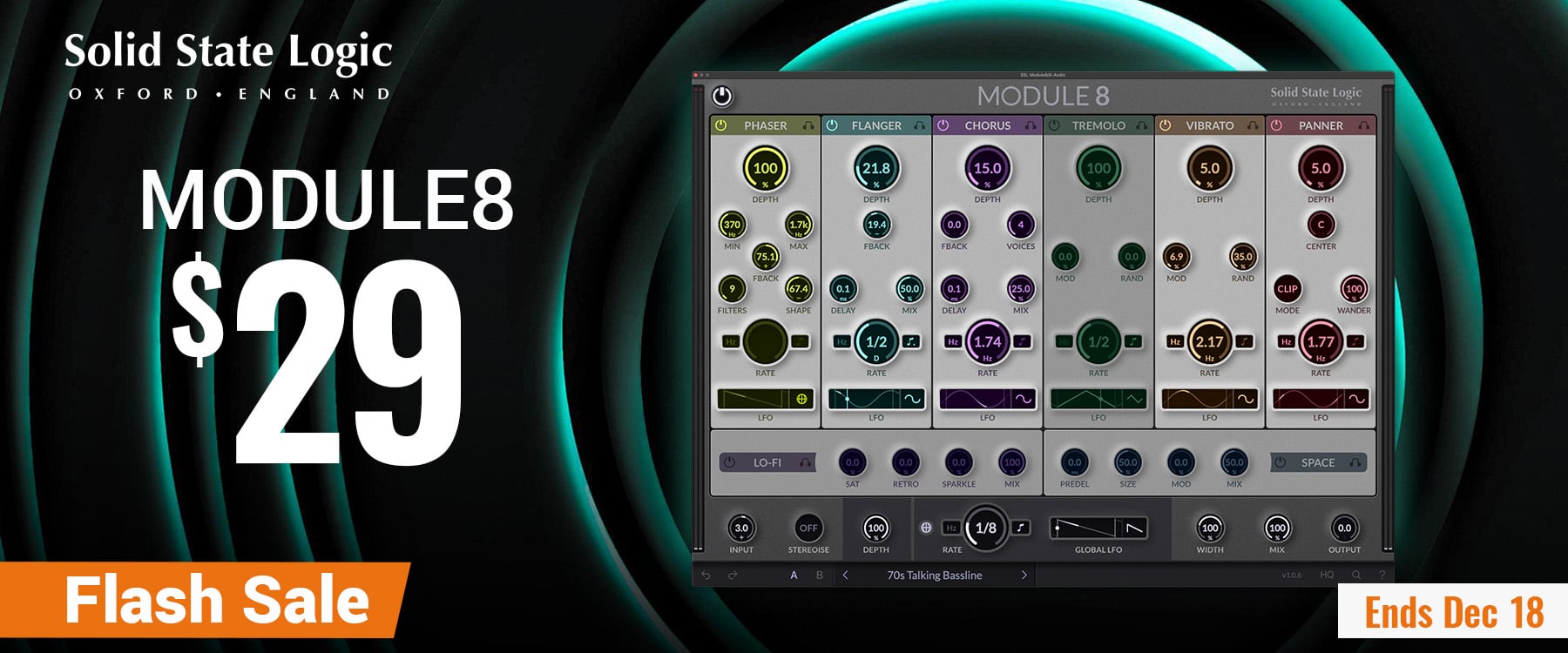Go to next preset with right chevron

pos(1024,576)
